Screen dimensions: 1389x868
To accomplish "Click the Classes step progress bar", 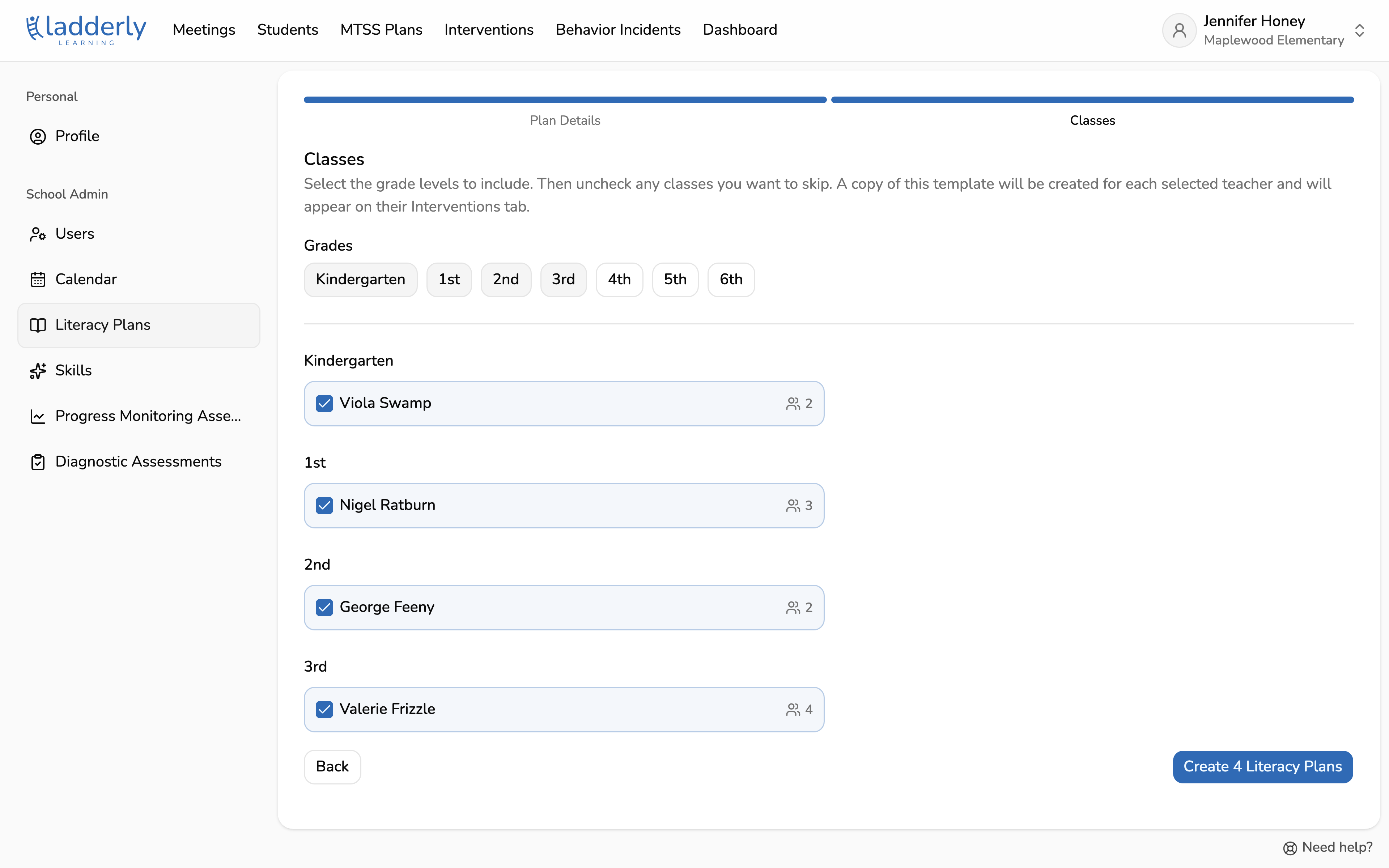I will [x=1092, y=100].
